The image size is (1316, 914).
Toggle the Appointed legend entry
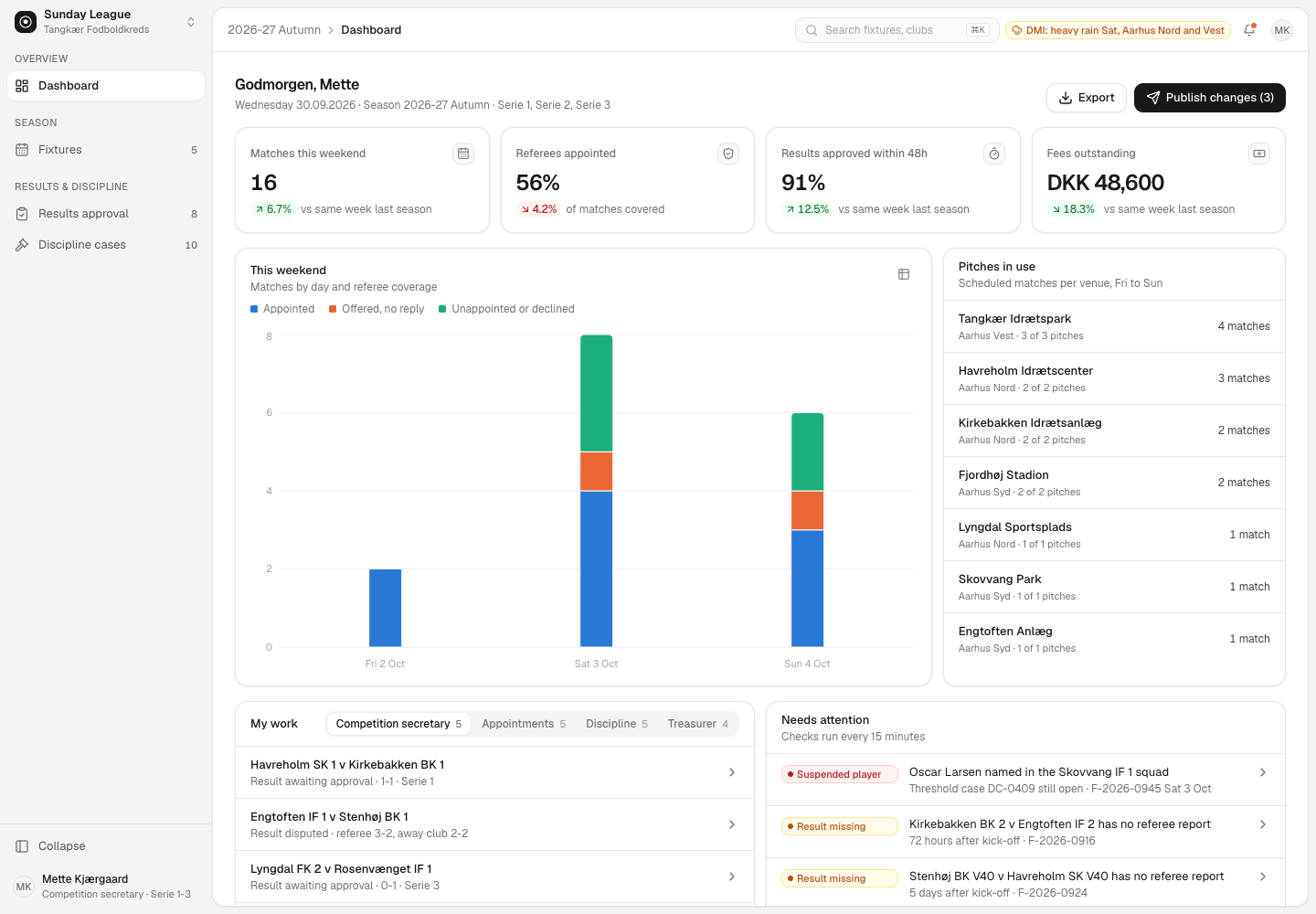pyautogui.click(x=282, y=309)
